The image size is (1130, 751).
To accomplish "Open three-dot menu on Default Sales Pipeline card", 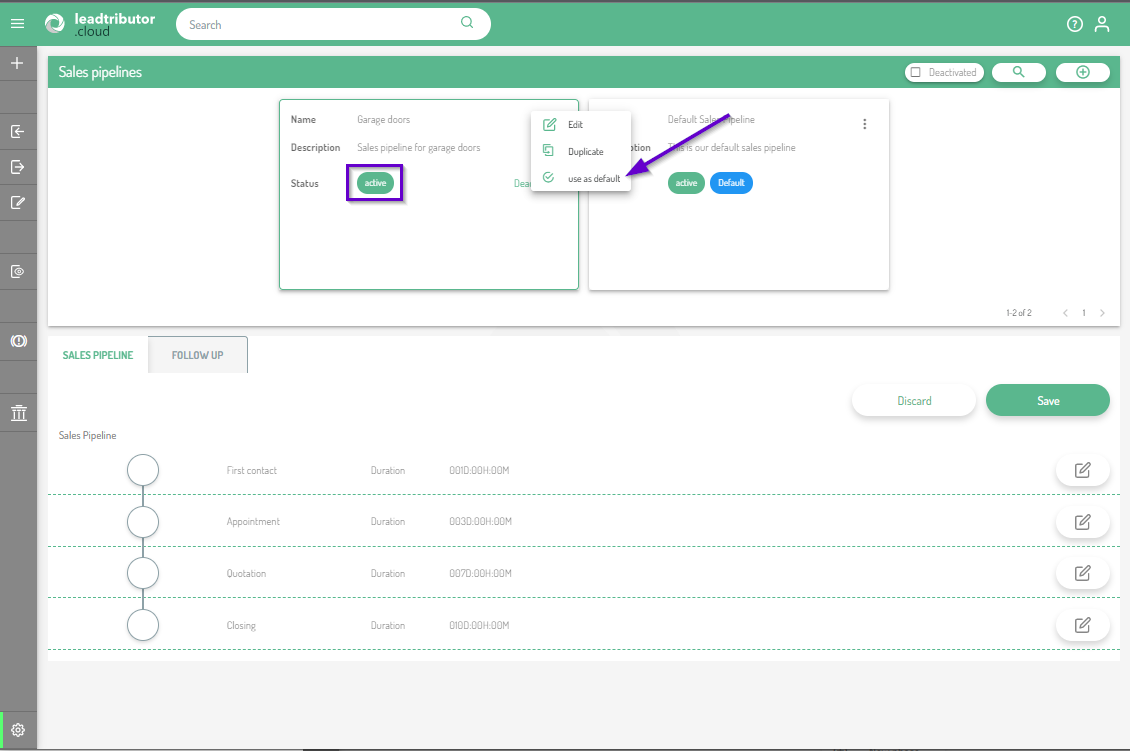I will (x=864, y=124).
